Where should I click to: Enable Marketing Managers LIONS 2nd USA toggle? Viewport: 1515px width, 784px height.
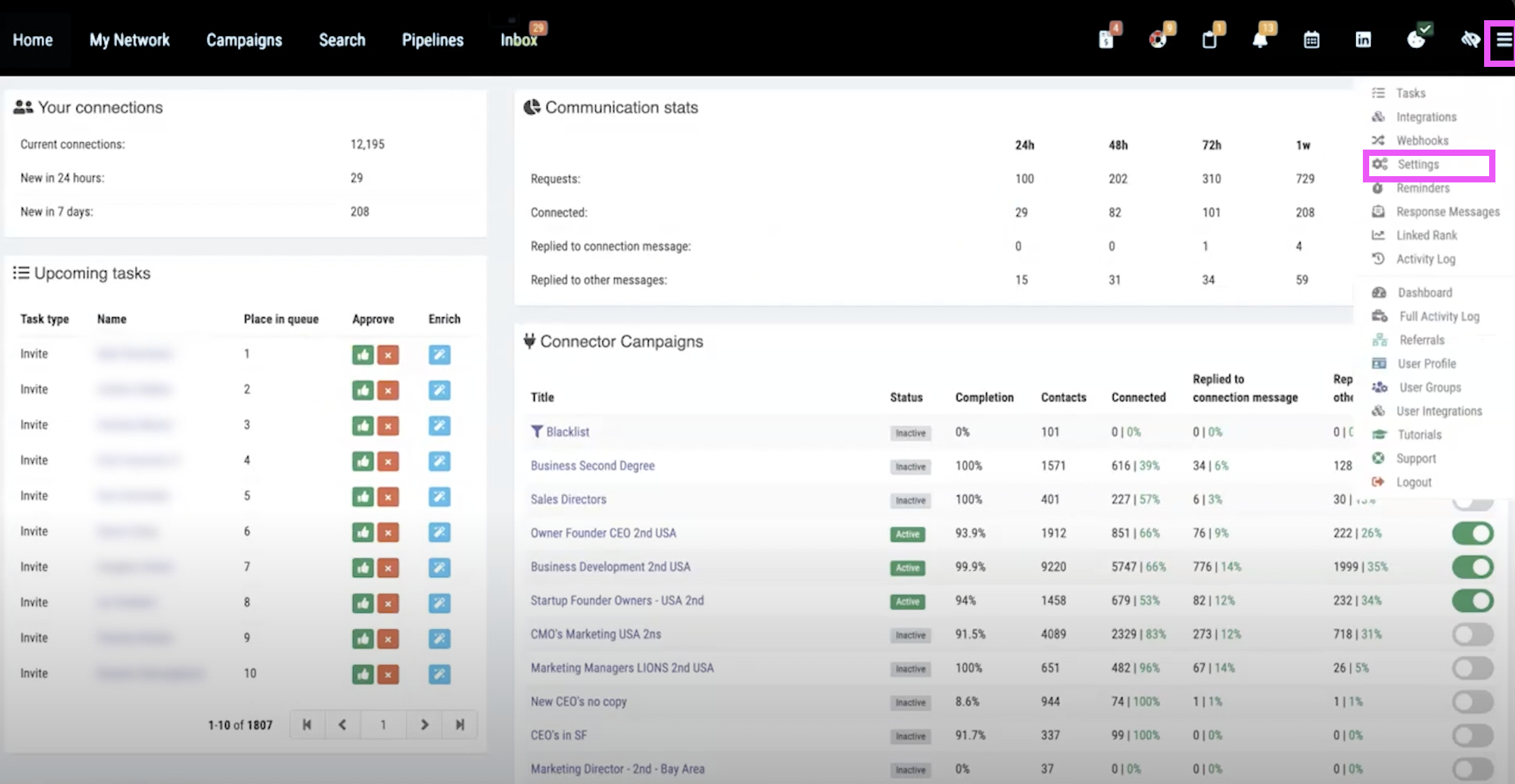1473,668
